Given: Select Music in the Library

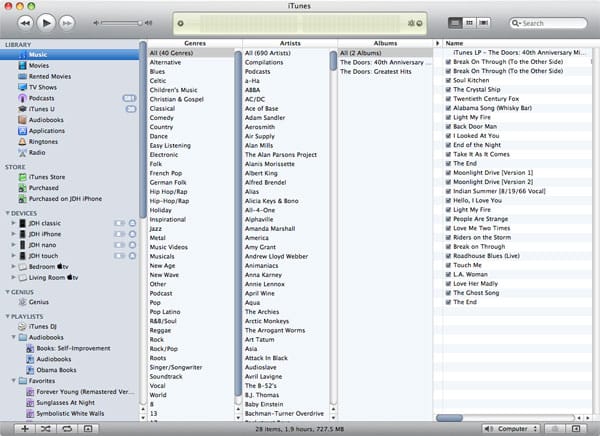Looking at the screenshot, I should (69, 55).
